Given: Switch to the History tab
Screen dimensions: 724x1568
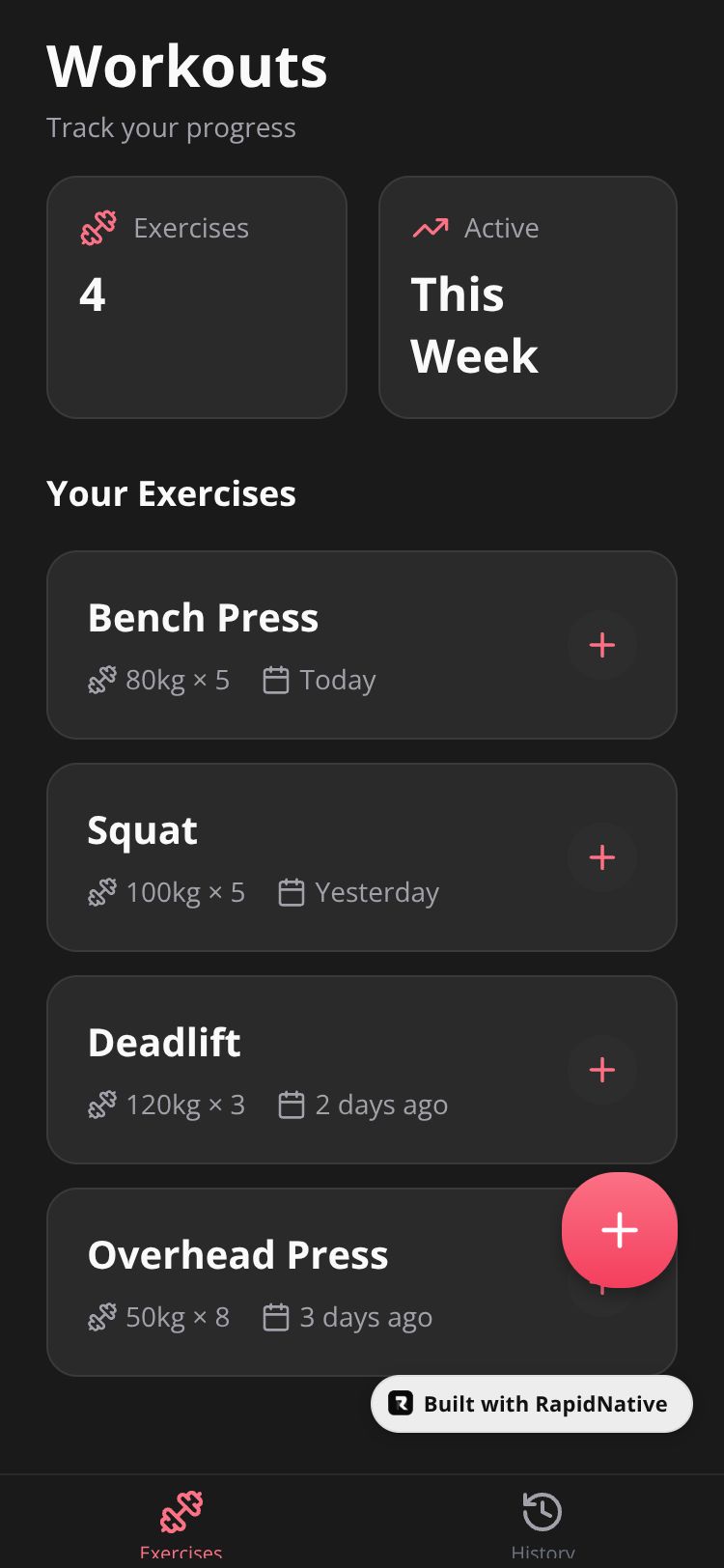Looking at the screenshot, I should point(543,1523).
